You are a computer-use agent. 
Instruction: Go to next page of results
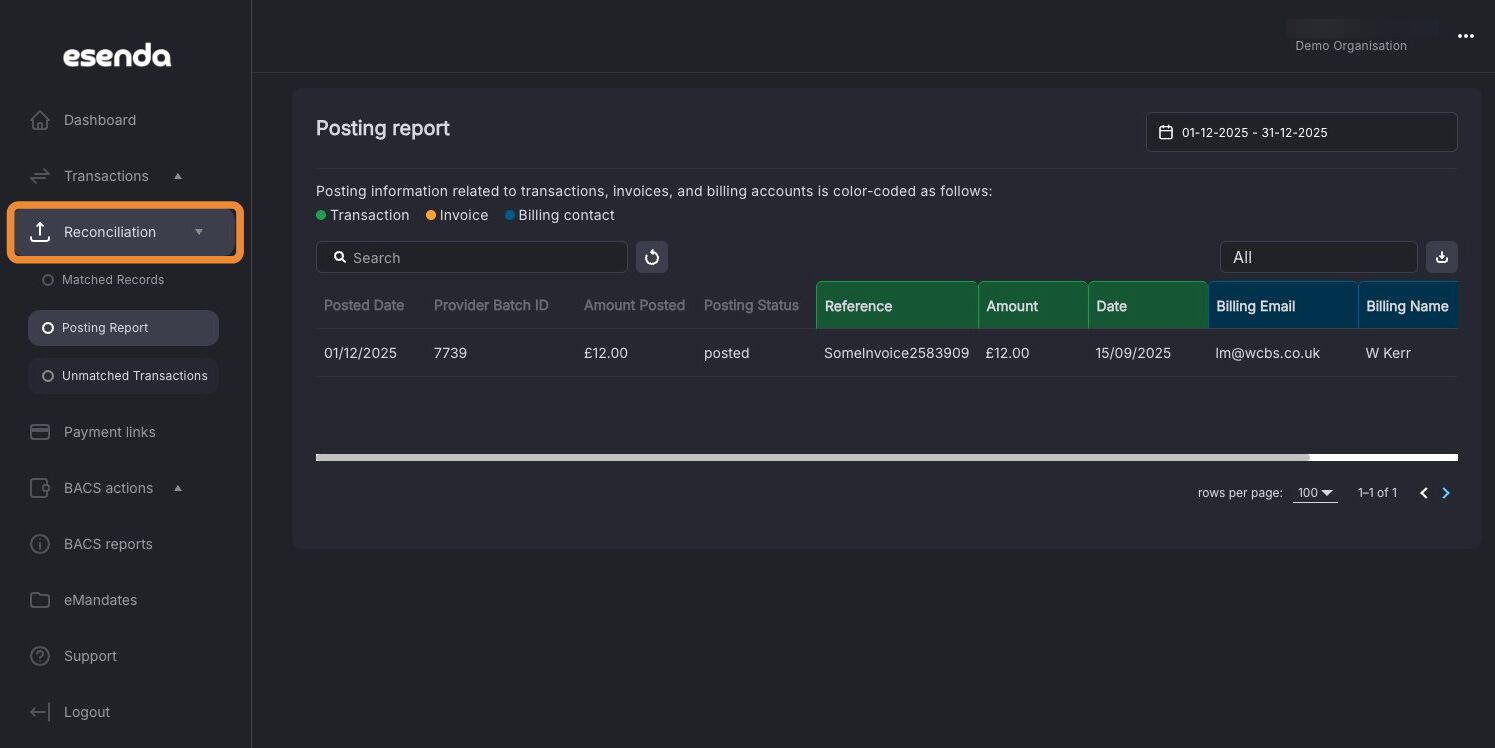click(1446, 493)
